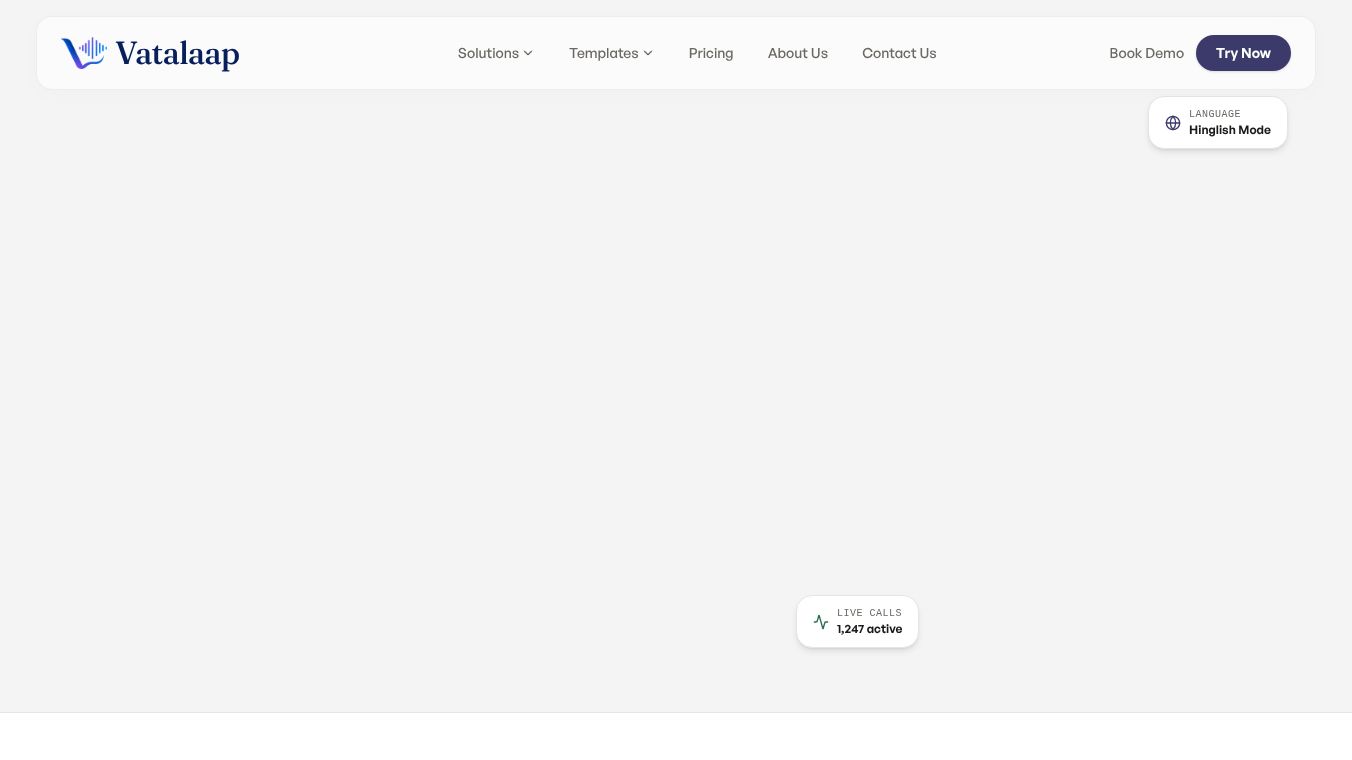The height and width of the screenshot is (760, 1352).
Task: Go to the Pricing page
Action: 711,53
